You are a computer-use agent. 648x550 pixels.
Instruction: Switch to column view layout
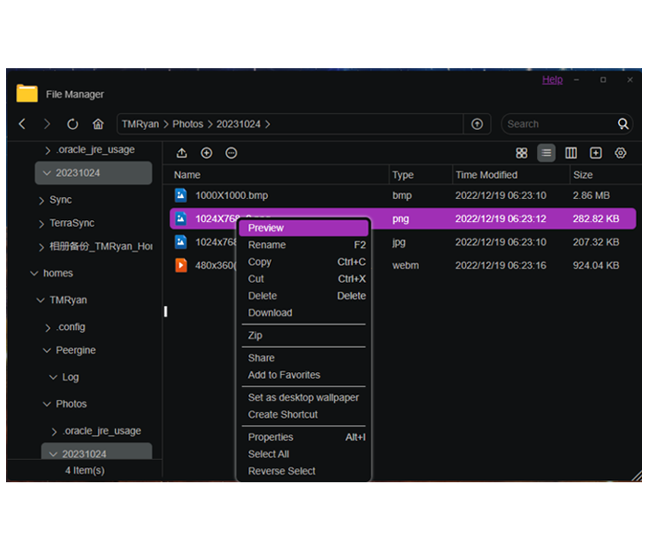point(571,153)
